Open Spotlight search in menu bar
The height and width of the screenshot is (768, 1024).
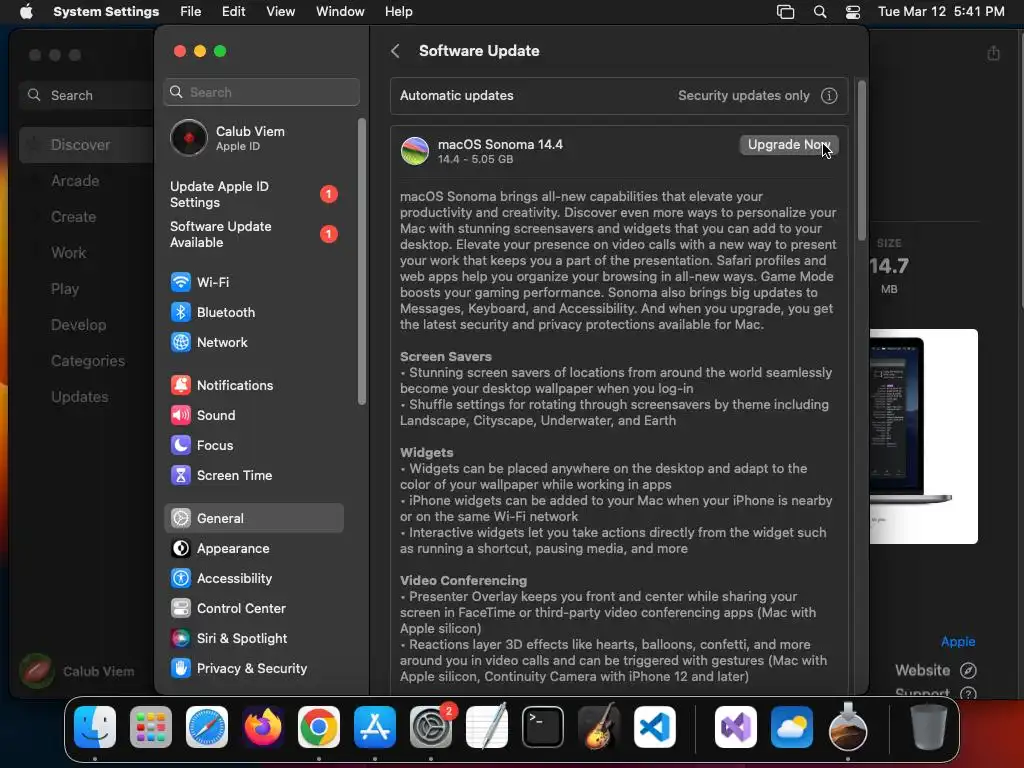coord(820,12)
